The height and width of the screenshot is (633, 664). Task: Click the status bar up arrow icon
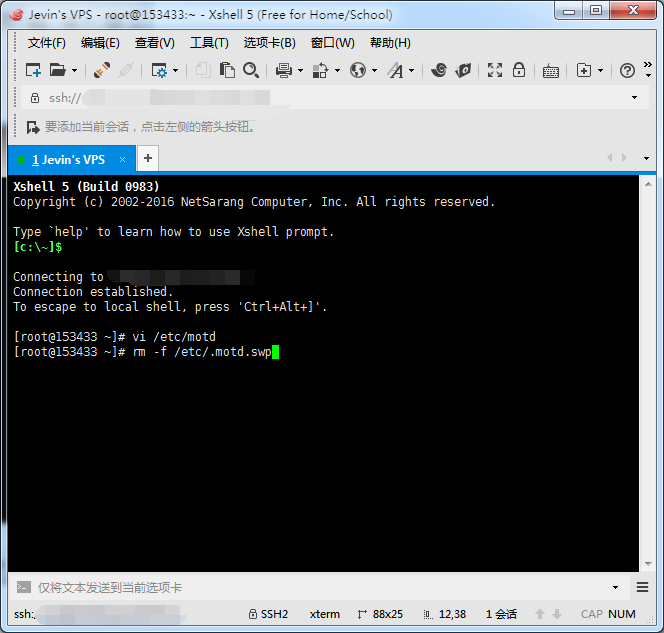540,614
